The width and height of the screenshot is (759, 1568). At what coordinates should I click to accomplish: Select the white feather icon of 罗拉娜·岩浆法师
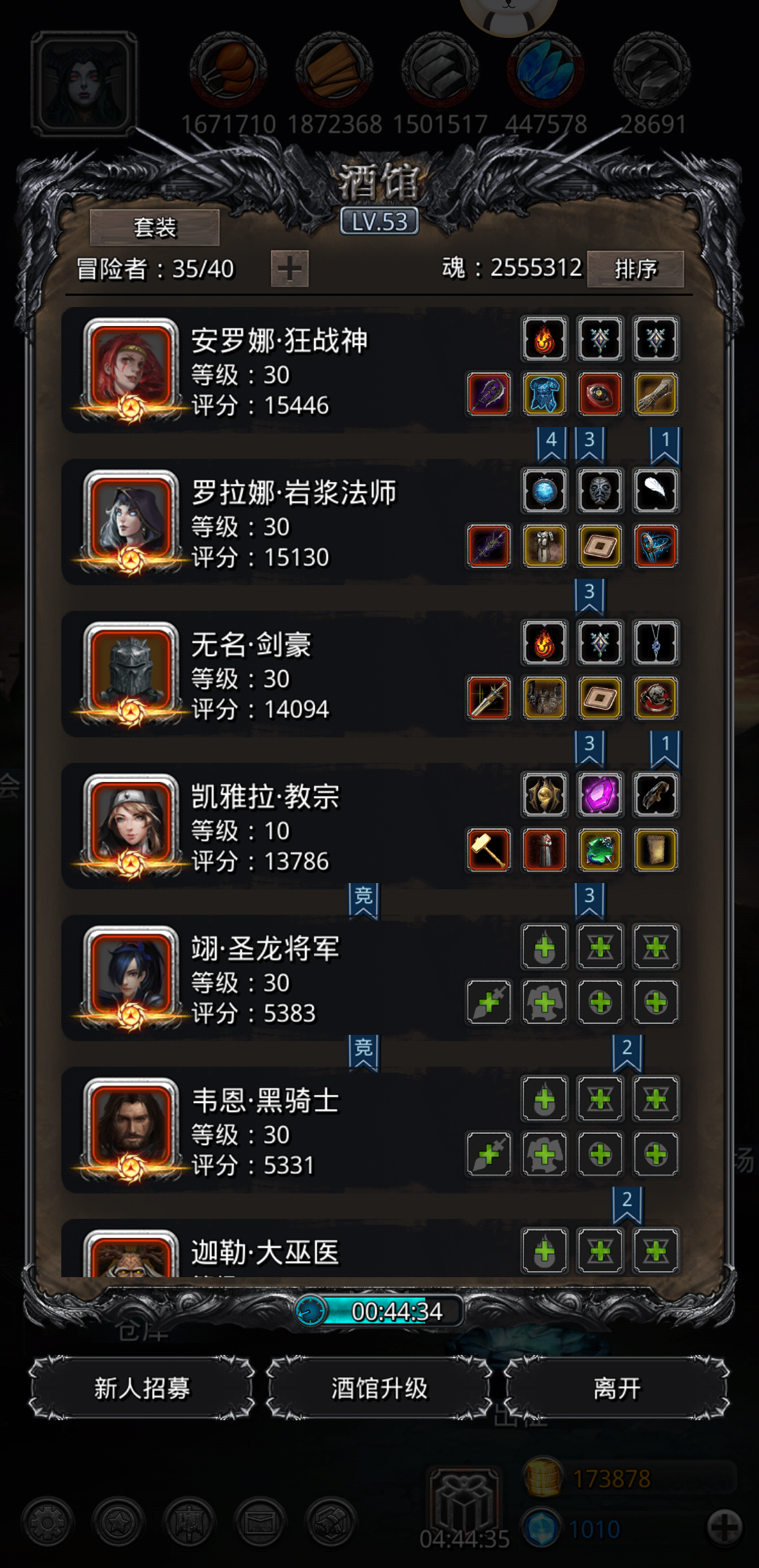[x=656, y=491]
